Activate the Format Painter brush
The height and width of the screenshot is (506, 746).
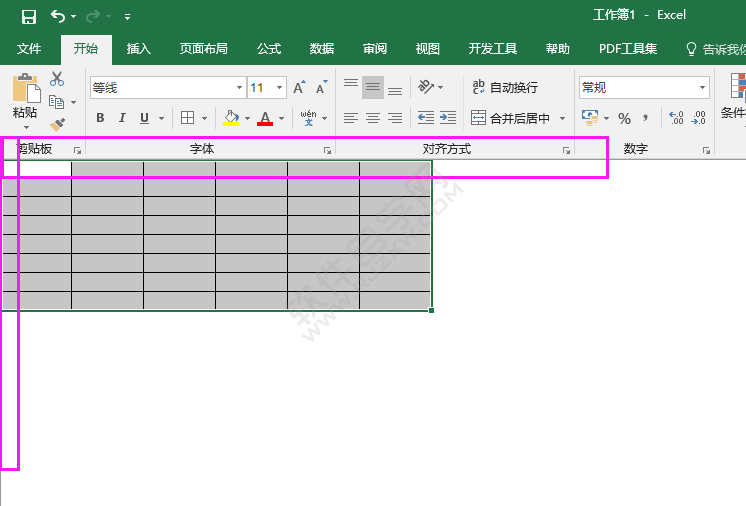(57, 125)
